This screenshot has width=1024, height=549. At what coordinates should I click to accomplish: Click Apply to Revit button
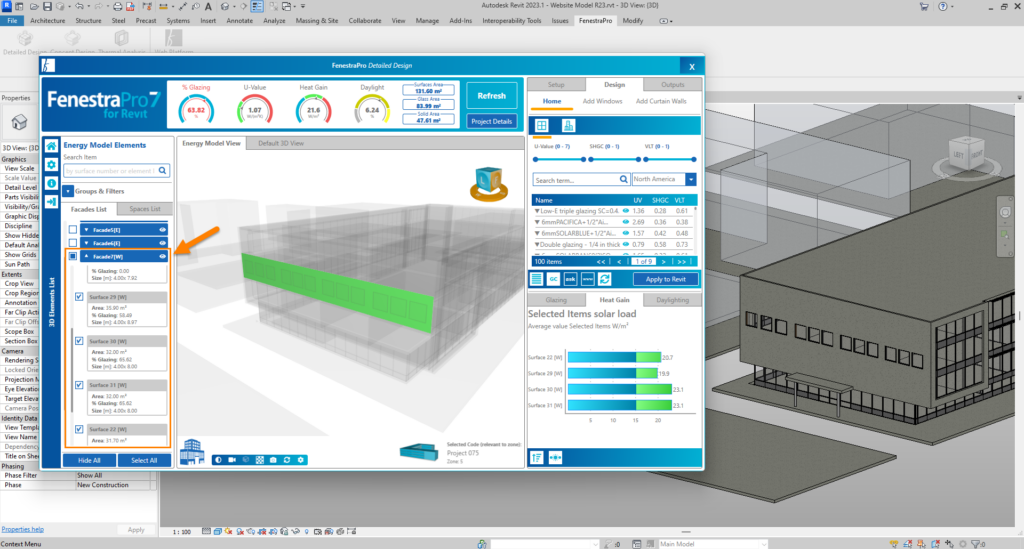tap(665, 279)
